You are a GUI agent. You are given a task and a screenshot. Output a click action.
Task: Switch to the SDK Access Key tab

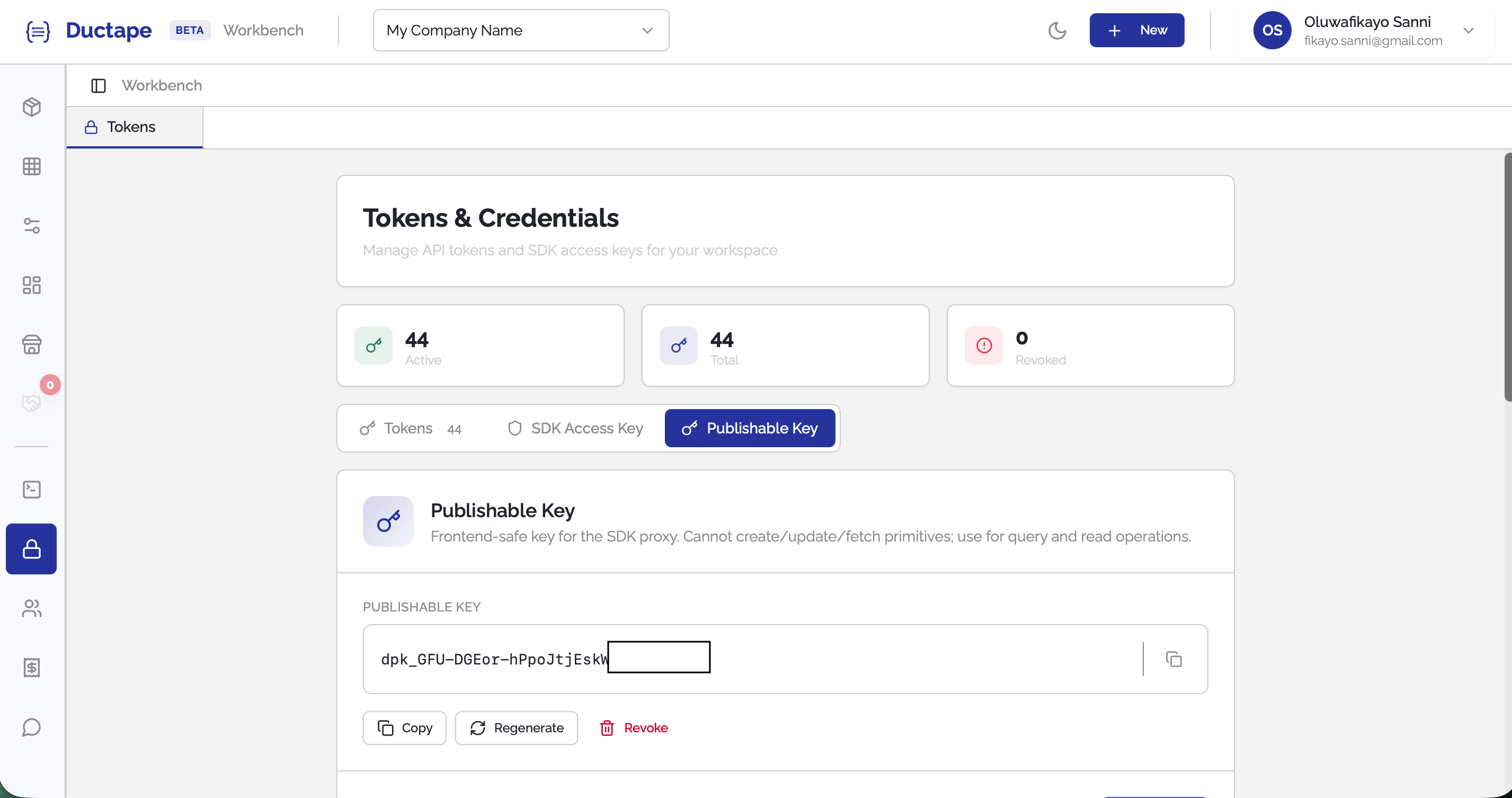point(575,428)
